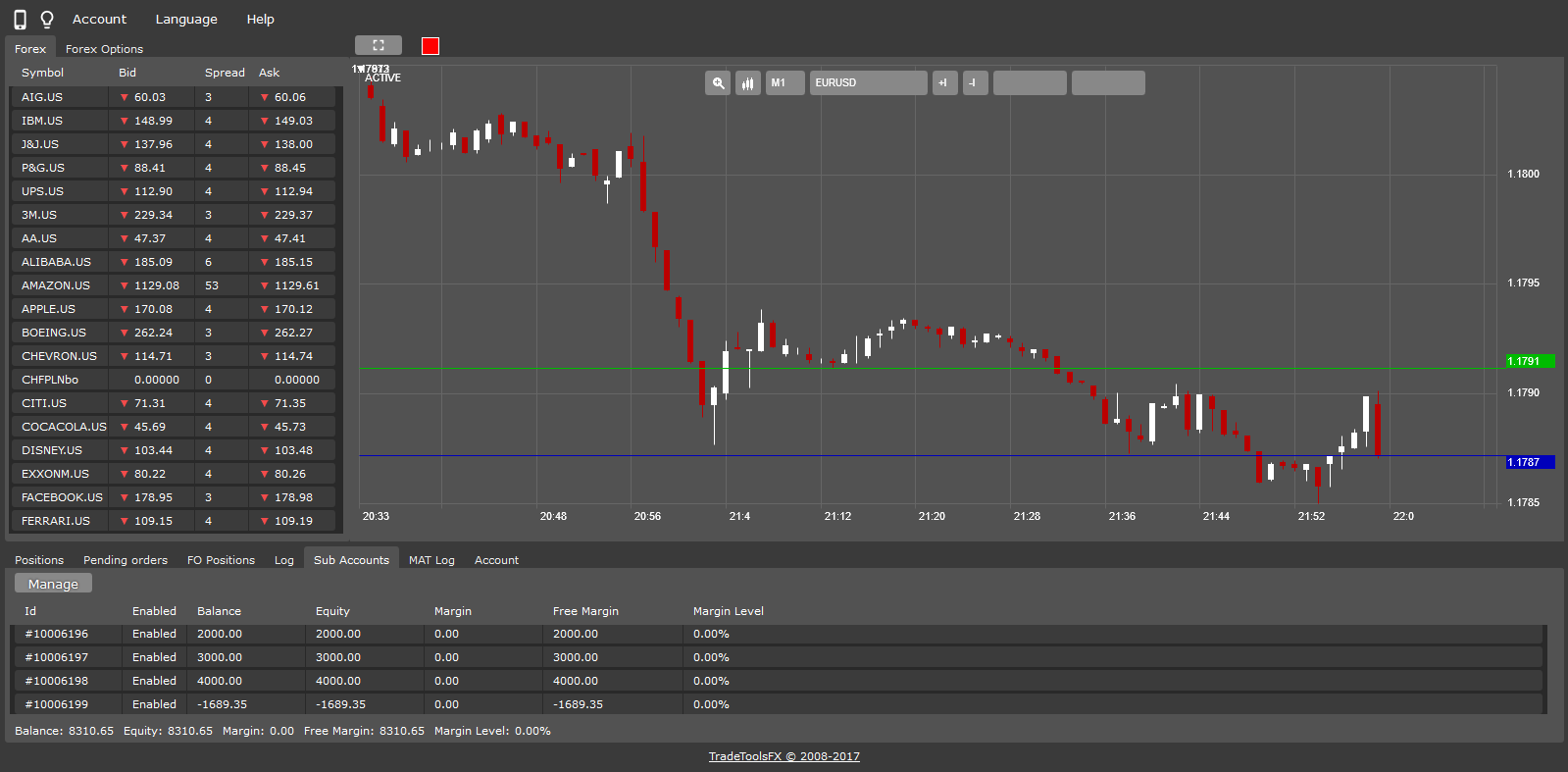Open the Language menu
1568x772 pixels.
click(x=186, y=20)
